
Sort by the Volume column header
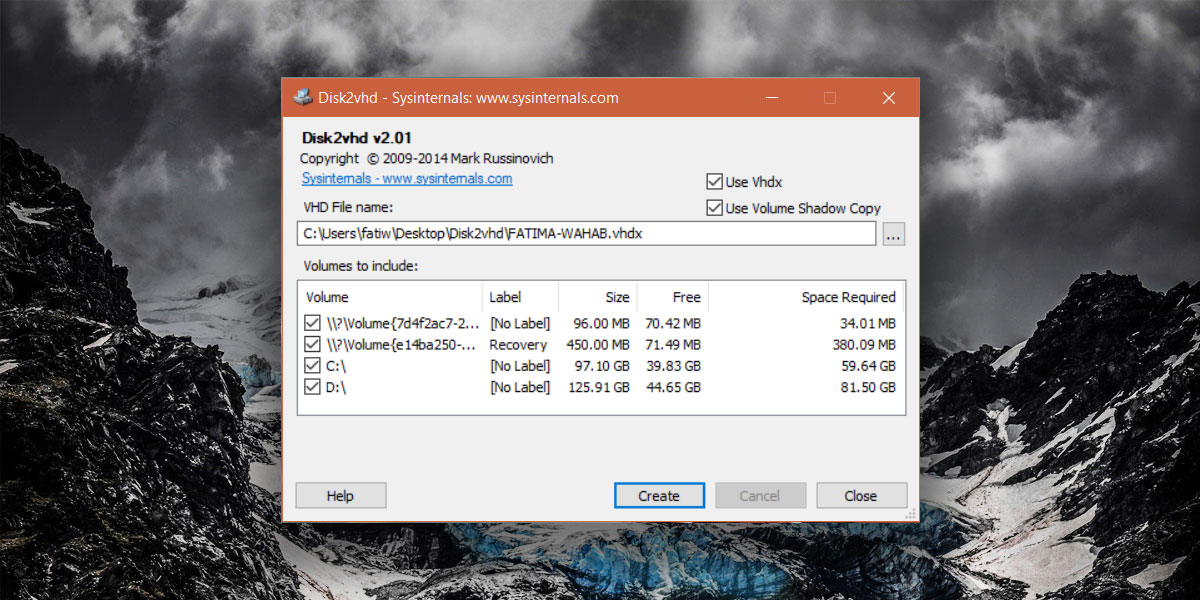[390, 297]
